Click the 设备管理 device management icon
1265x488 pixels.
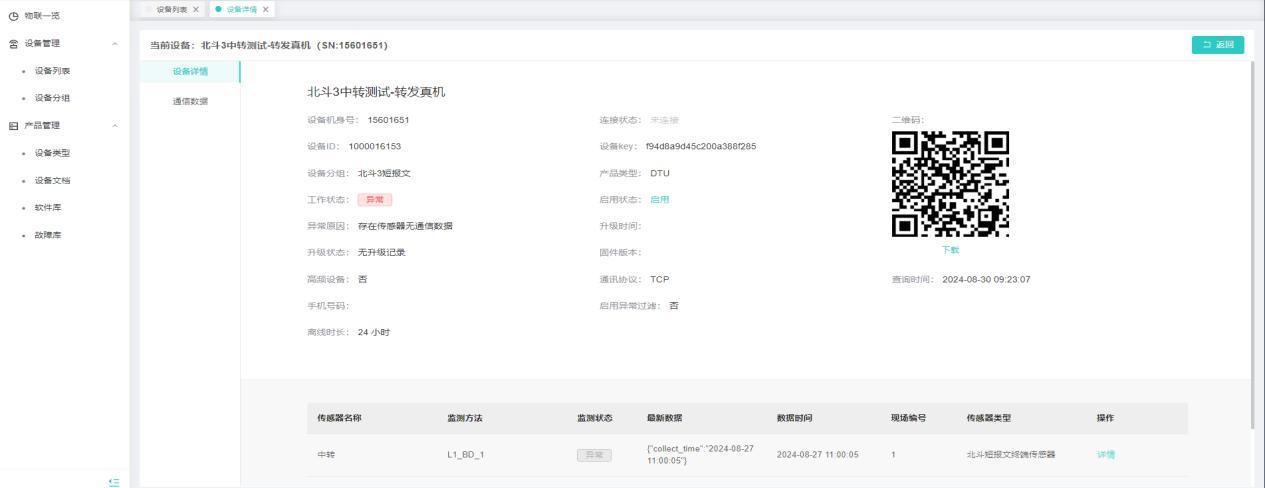13,42
